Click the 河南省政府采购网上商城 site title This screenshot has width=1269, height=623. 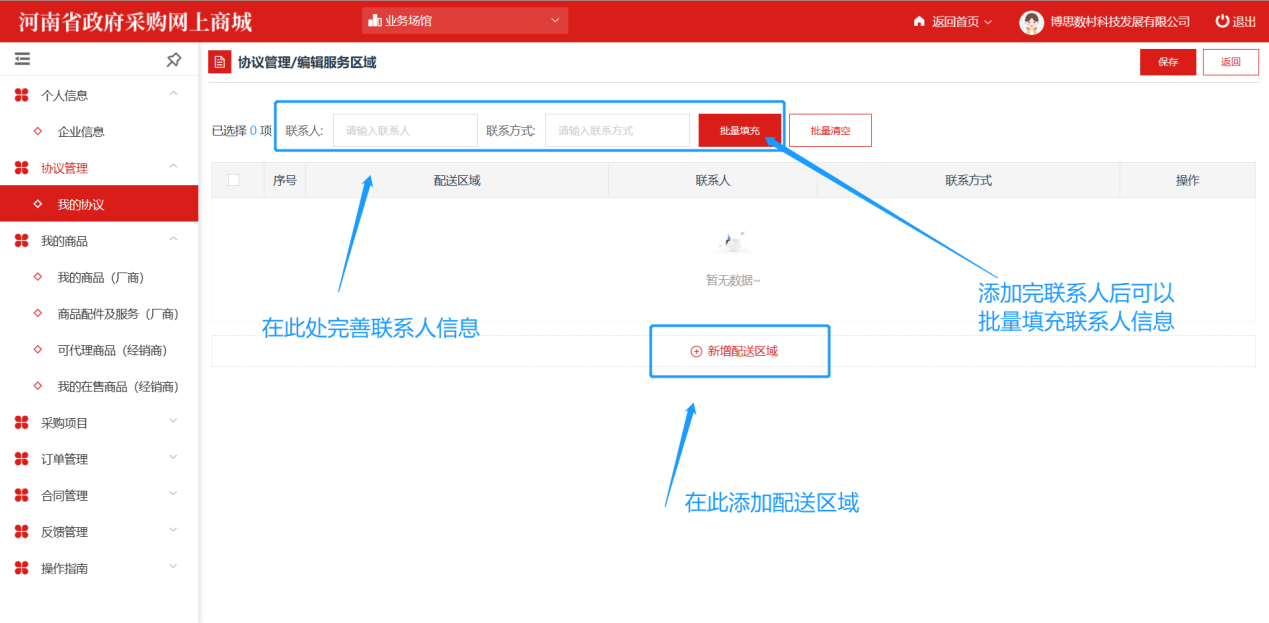[x=135, y=21]
